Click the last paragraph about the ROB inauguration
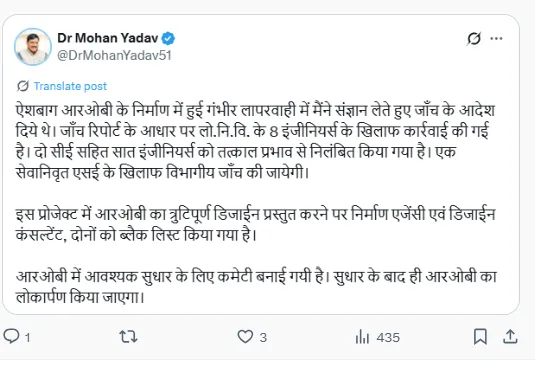Image resolution: width=535 pixels, height=372 pixels. click(256, 287)
